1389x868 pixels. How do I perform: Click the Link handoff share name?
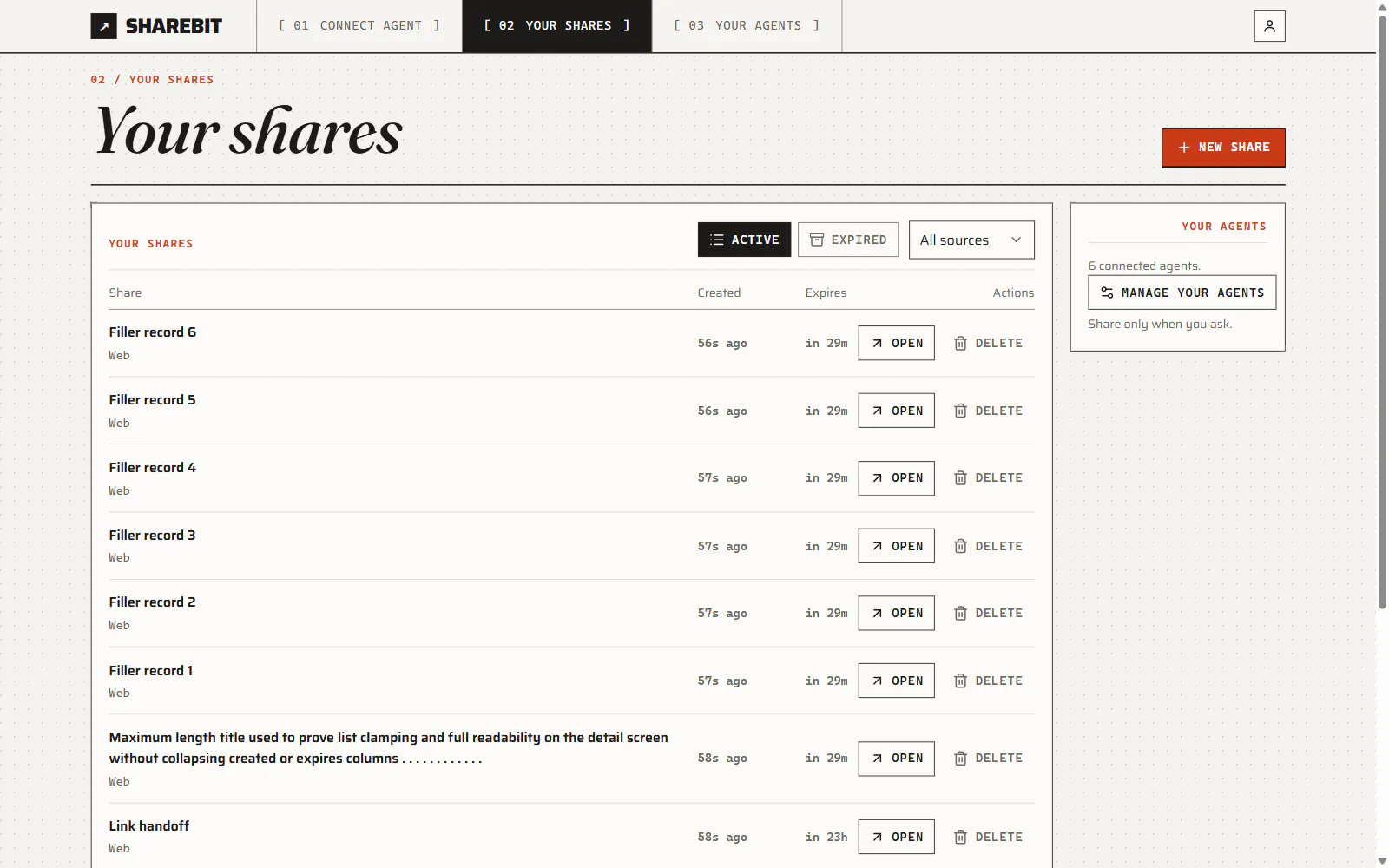click(149, 826)
